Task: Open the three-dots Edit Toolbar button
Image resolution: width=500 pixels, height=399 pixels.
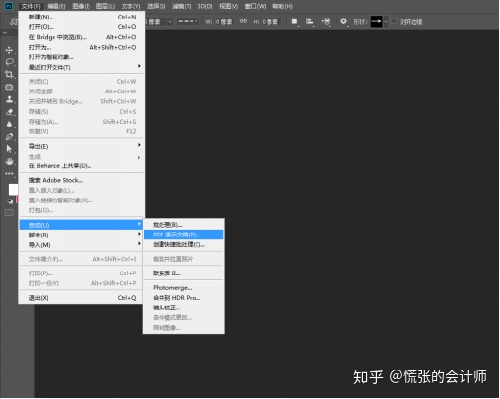Action: pos(9,173)
